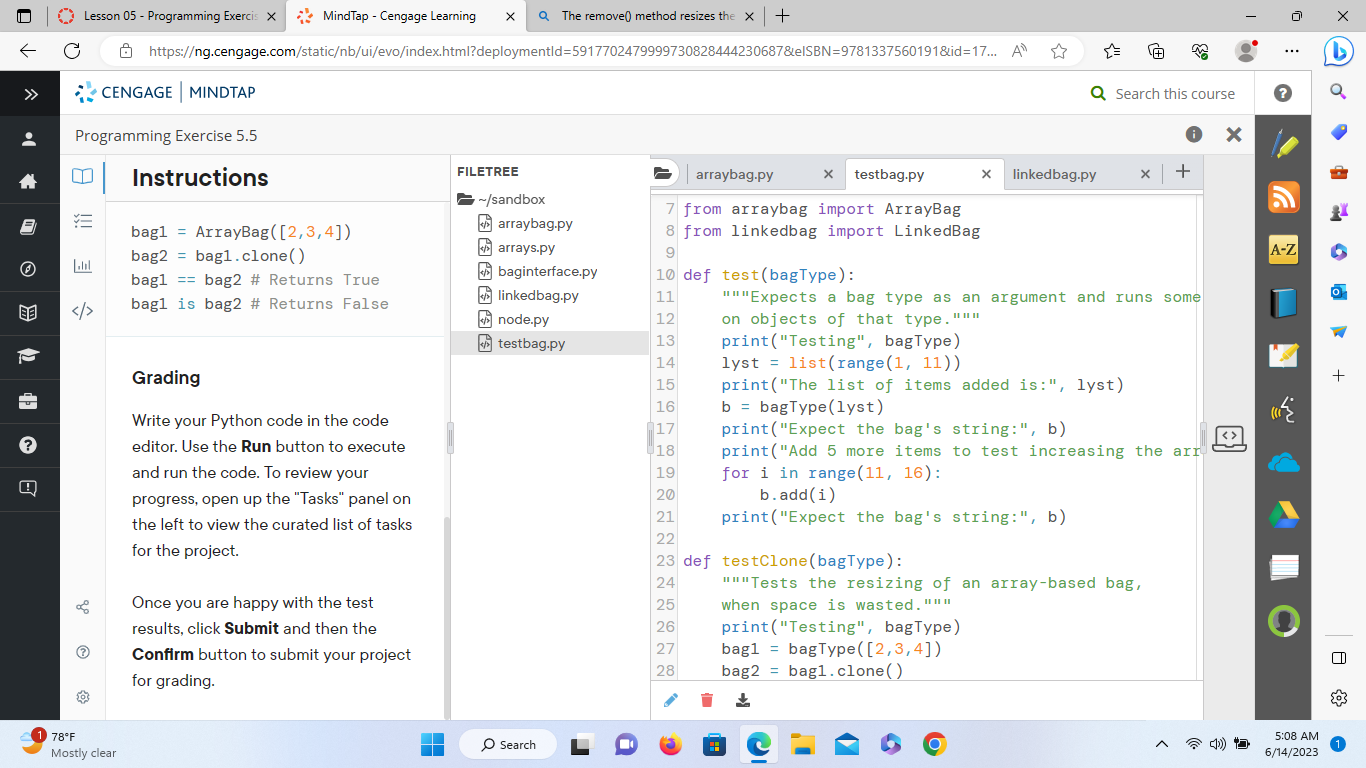Open the OneDrive cloud app icon
Screen dimensions: 1366x768
(x=1283, y=462)
